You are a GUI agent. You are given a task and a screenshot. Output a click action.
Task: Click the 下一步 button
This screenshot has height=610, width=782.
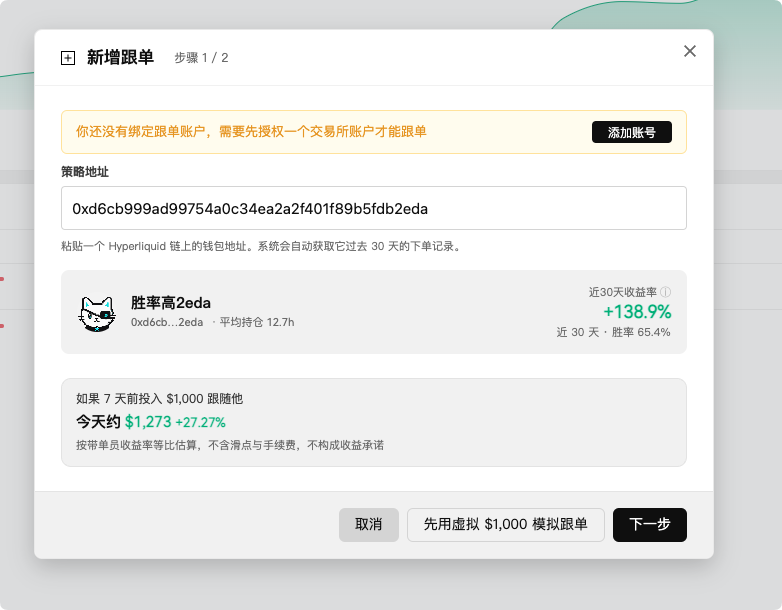tap(649, 525)
